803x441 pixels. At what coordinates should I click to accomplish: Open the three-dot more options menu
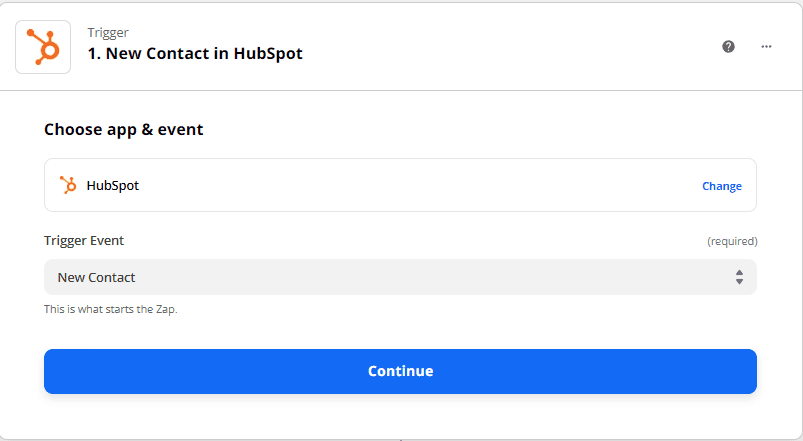767,46
